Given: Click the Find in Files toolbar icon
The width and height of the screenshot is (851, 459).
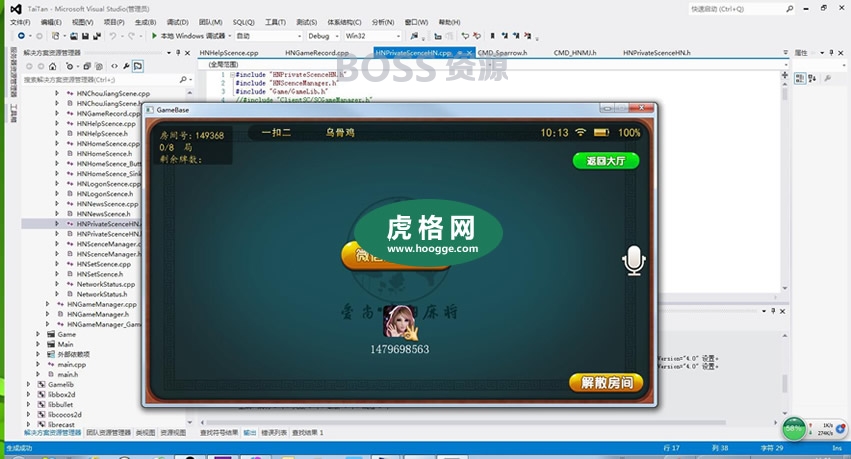Looking at the screenshot, I should pos(414,36).
